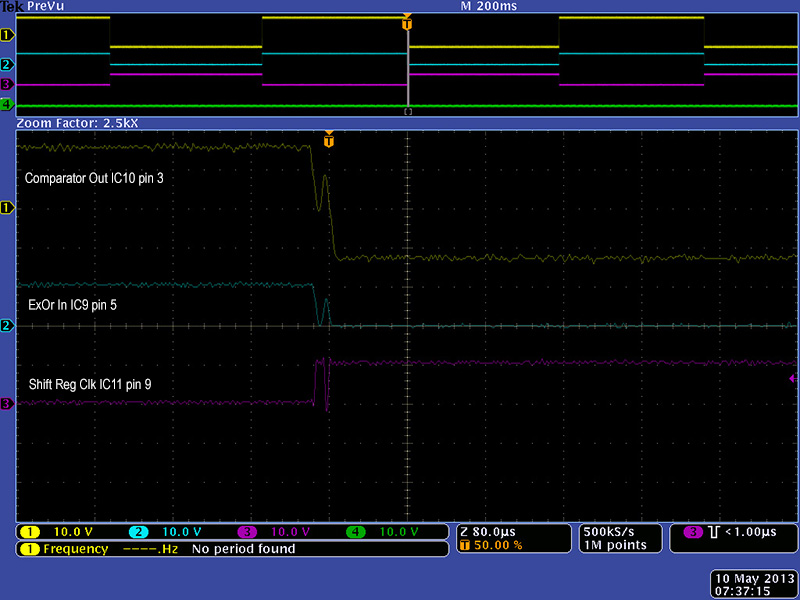Click the channel 2 cyan marker in zoom window

click(7, 326)
